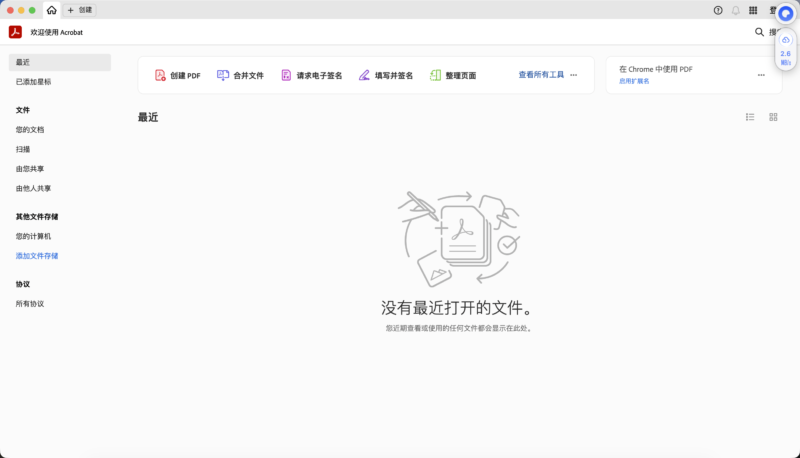Click the Home icon tab
This screenshot has height=458, width=800.
[x=52, y=10]
